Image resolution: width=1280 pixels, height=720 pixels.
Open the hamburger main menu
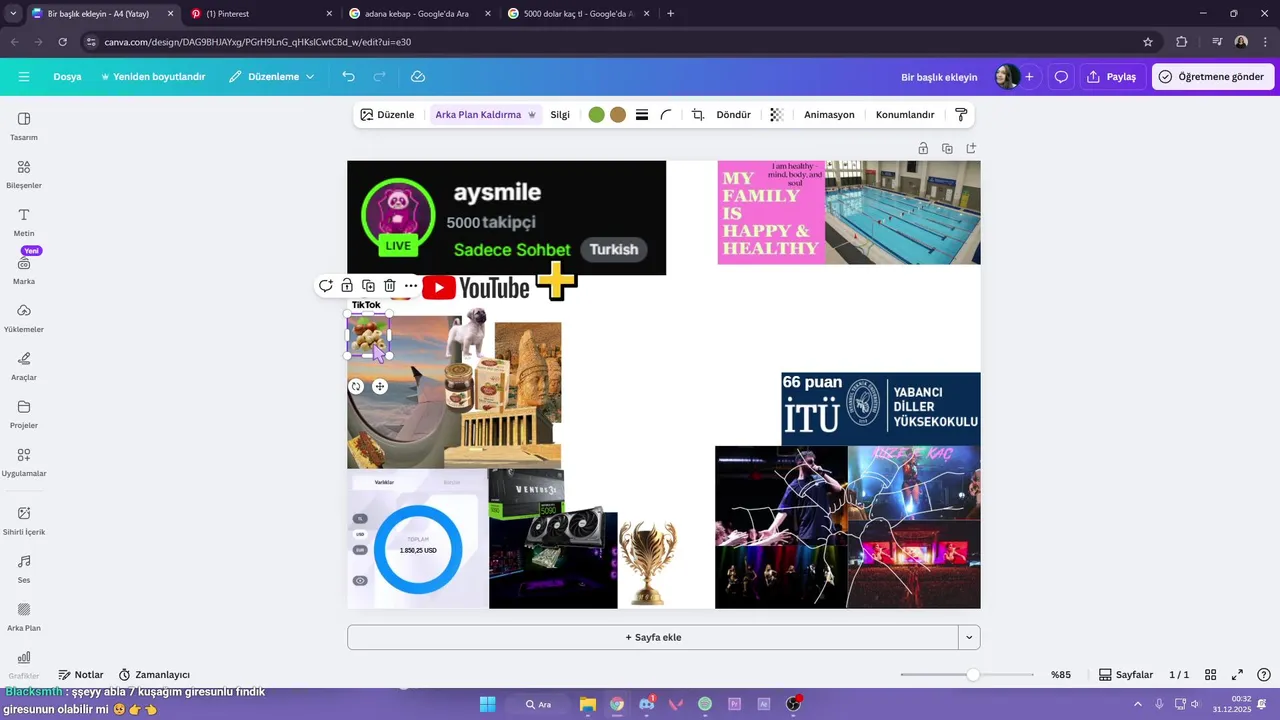tap(24, 77)
